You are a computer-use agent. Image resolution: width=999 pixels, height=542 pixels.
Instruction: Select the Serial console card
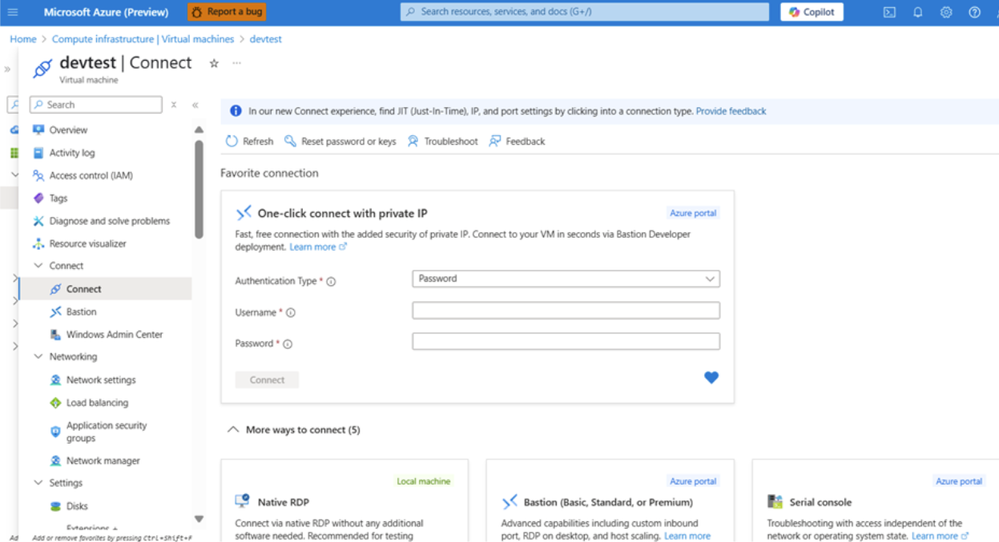click(x=875, y=501)
